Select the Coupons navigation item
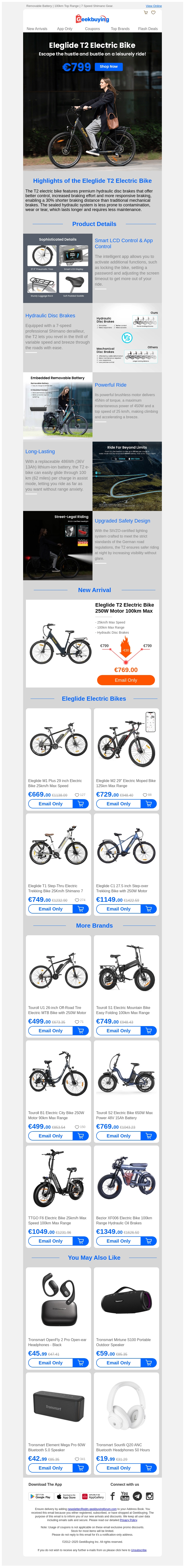185x1568 pixels. 92,29
